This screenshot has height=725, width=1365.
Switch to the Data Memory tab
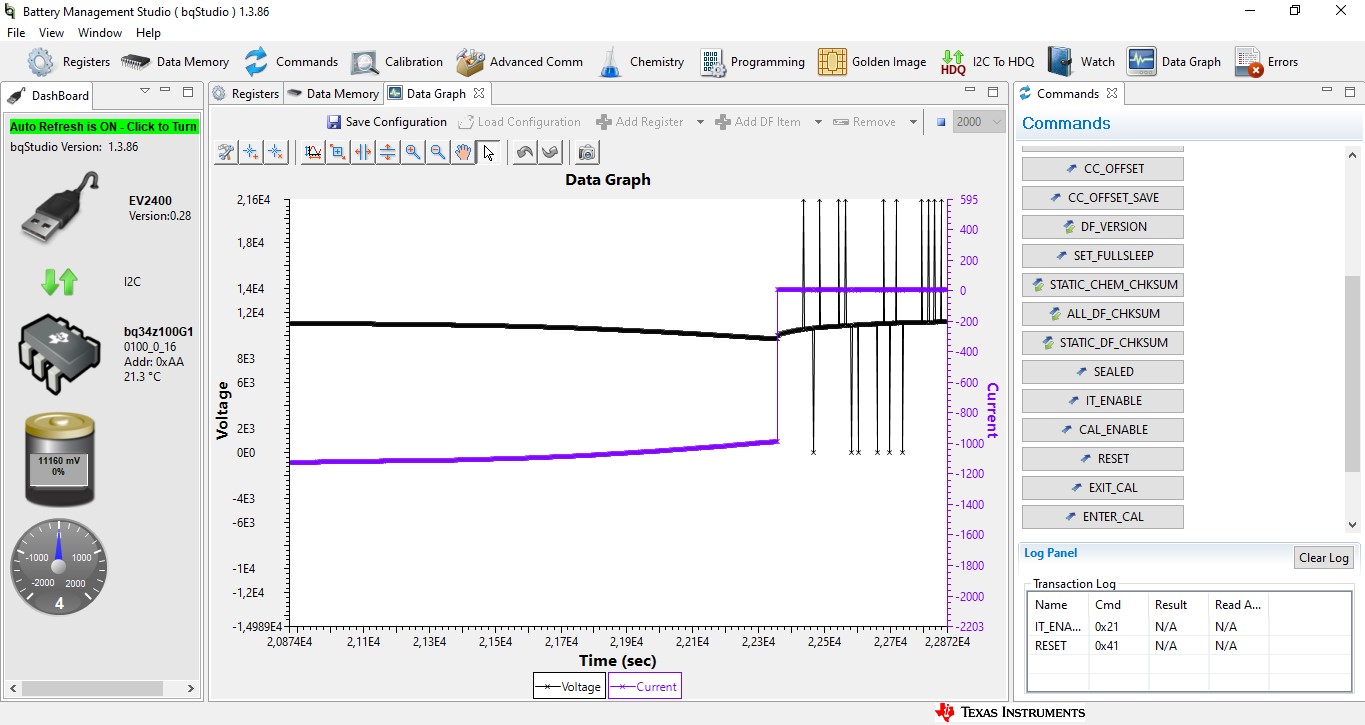[x=333, y=94]
